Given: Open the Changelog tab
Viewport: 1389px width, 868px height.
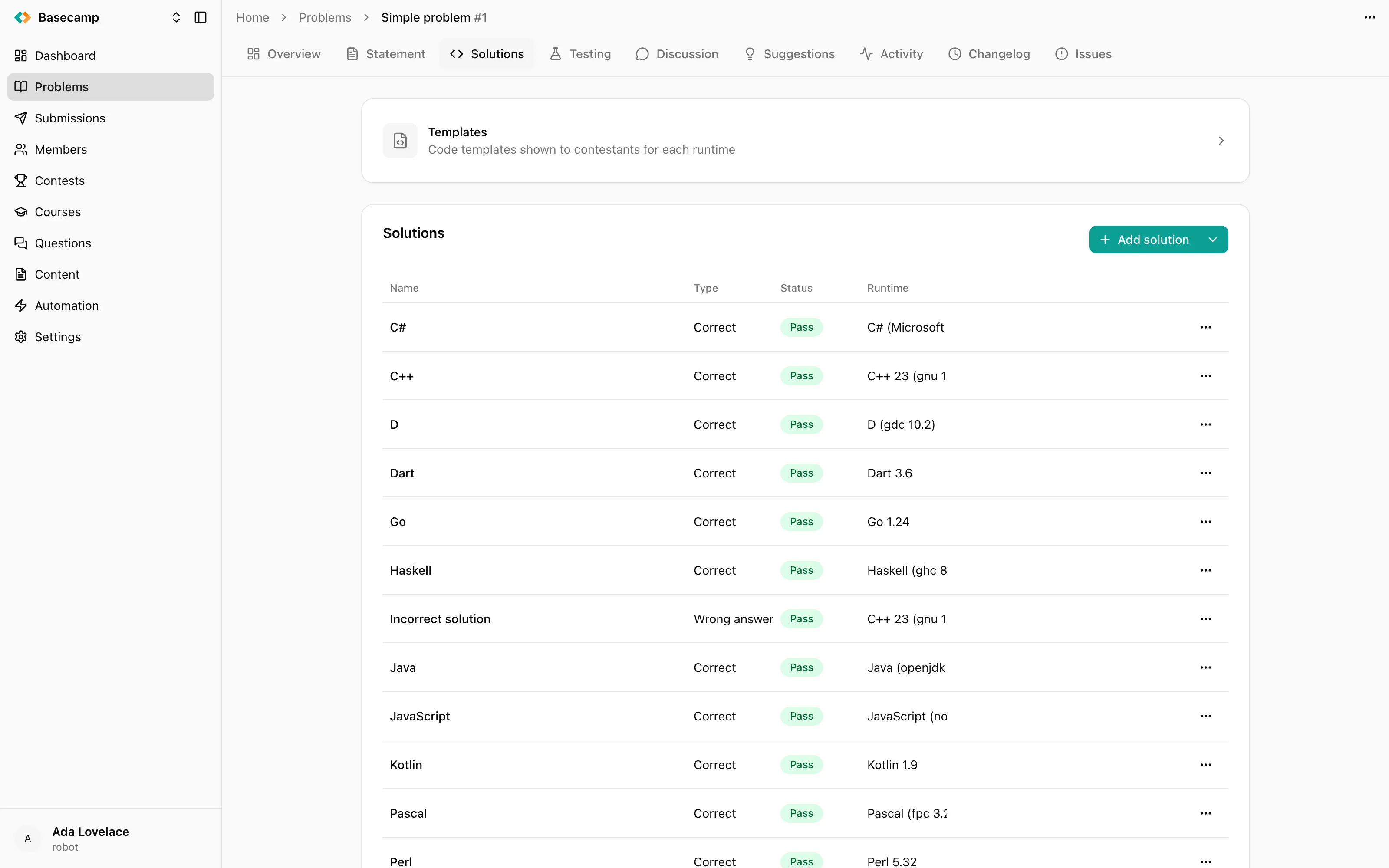Looking at the screenshot, I should click(989, 54).
